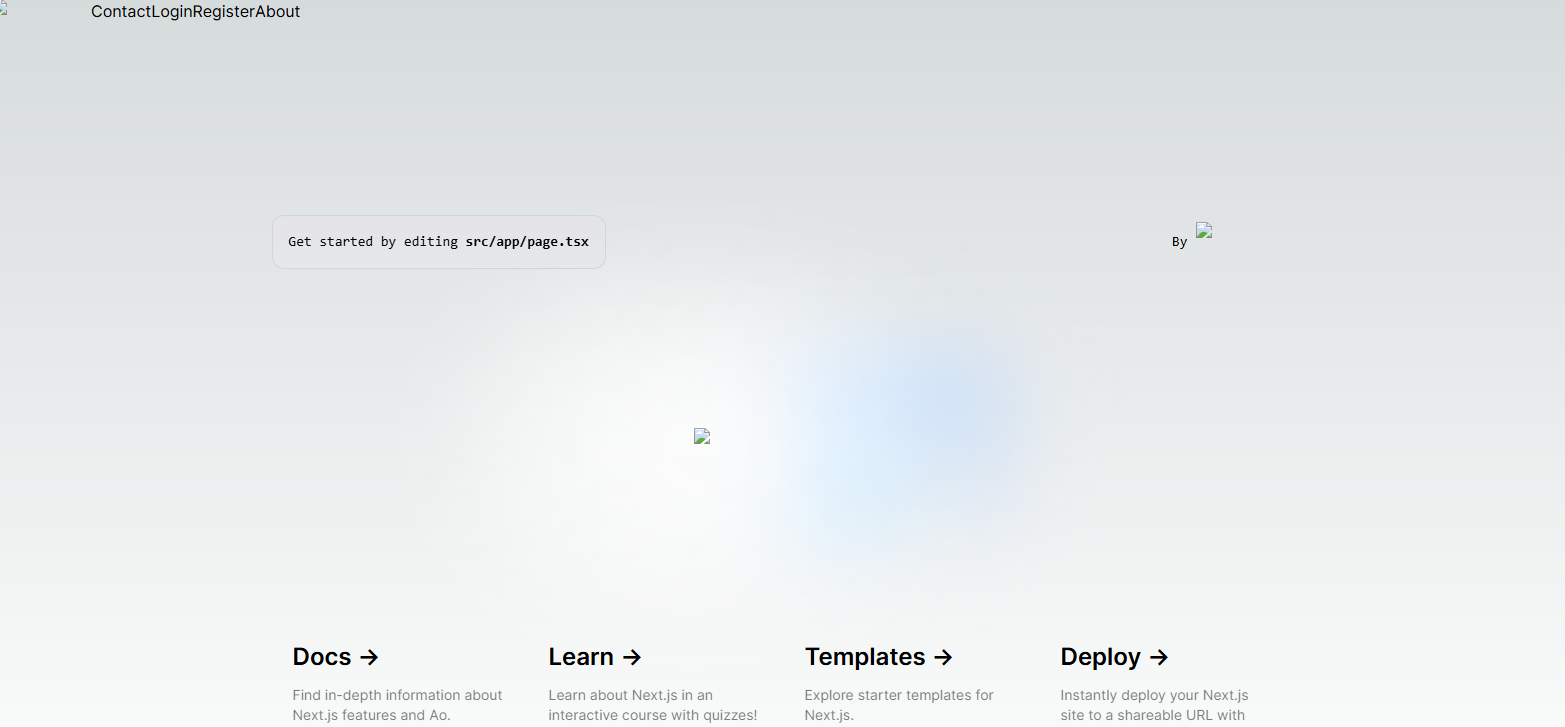Click the arrow next to Deploy
The width and height of the screenshot is (1565, 727).
click(x=1159, y=657)
